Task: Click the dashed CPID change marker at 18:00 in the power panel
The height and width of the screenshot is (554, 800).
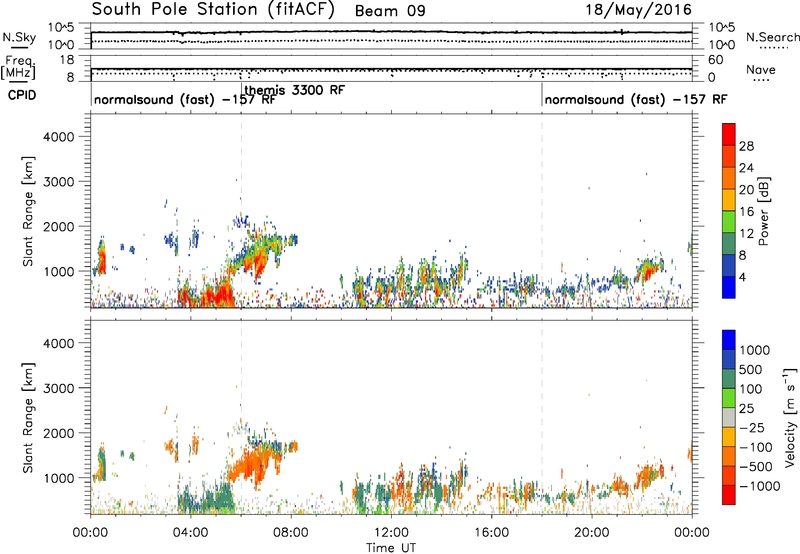Action: tap(542, 210)
